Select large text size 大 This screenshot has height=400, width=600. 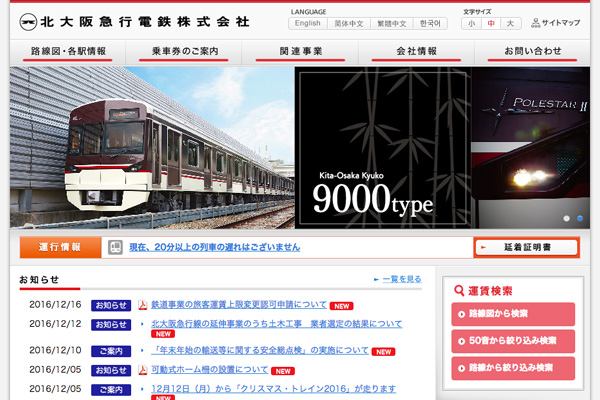pos(510,23)
